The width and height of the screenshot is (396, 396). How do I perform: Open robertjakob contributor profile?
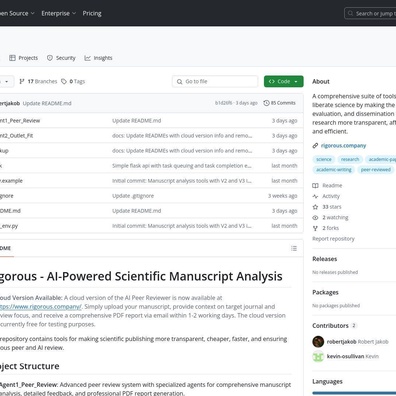coord(341,342)
